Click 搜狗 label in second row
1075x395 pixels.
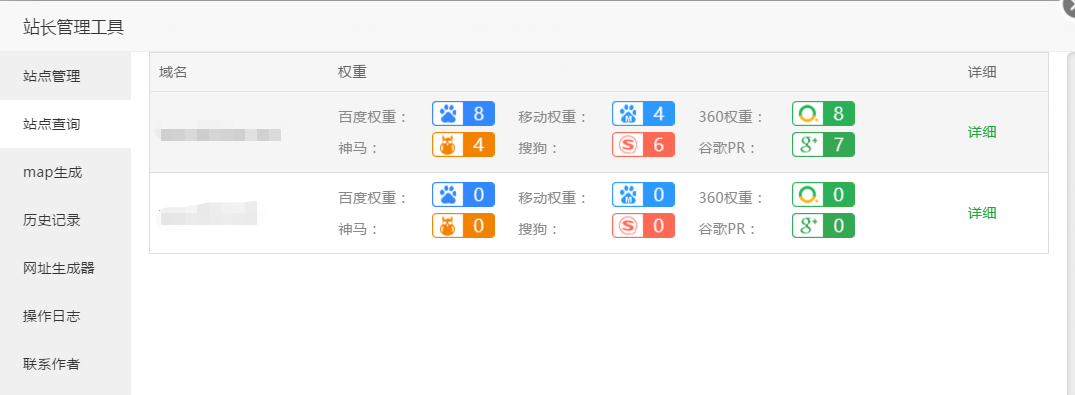tap(538, 229)
